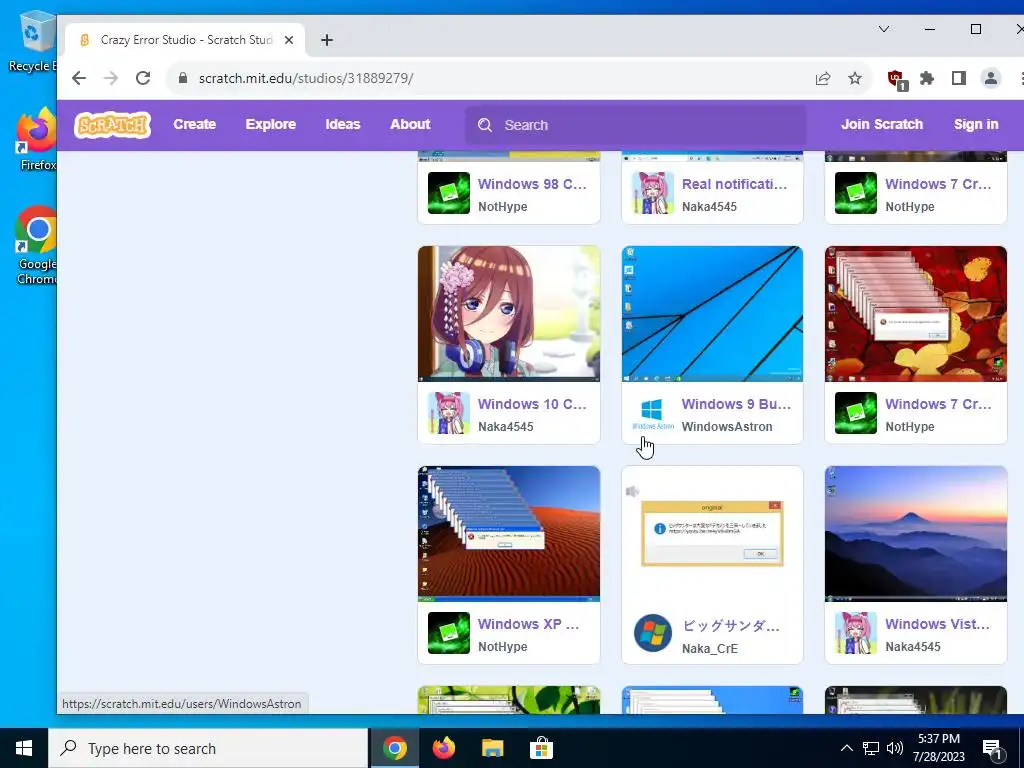The height and width of the screenshot is (768, 1024).
Task: Open the Chrome profile avatar
Action: (x=991, y=78)
